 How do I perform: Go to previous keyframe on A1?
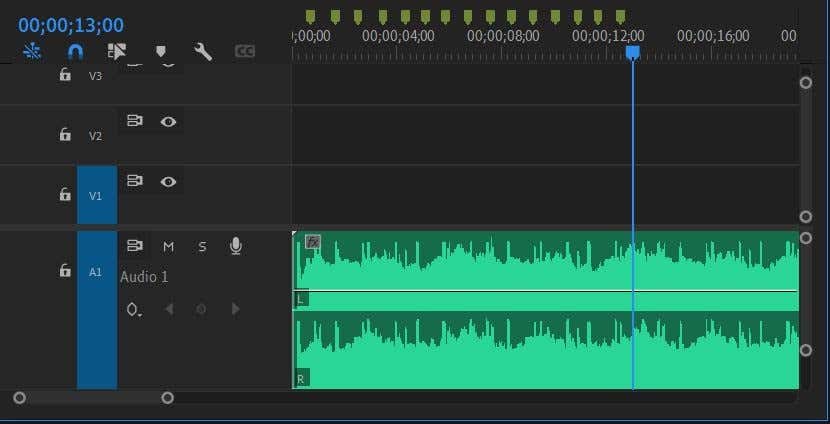point(169,309)
